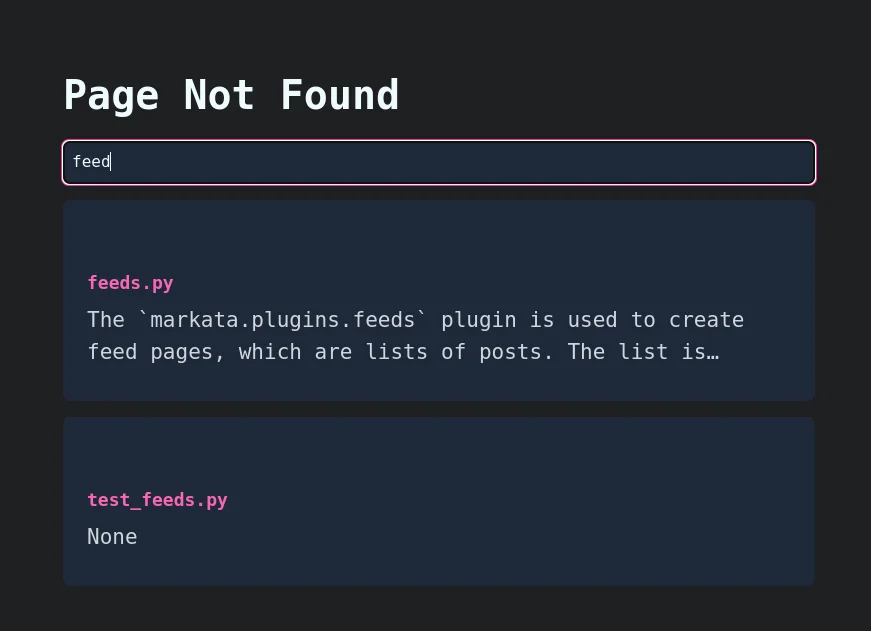This screenshot has width=871, height=631.
Task: Click the trailing ellipsis of feeds.py description
Action: tap(712, 352)
